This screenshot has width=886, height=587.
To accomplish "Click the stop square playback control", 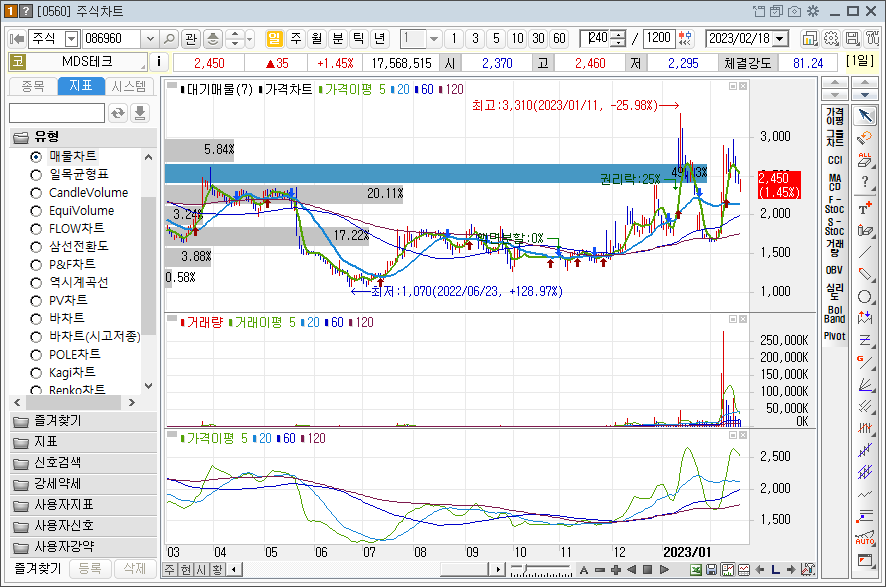I will (648, 569).
